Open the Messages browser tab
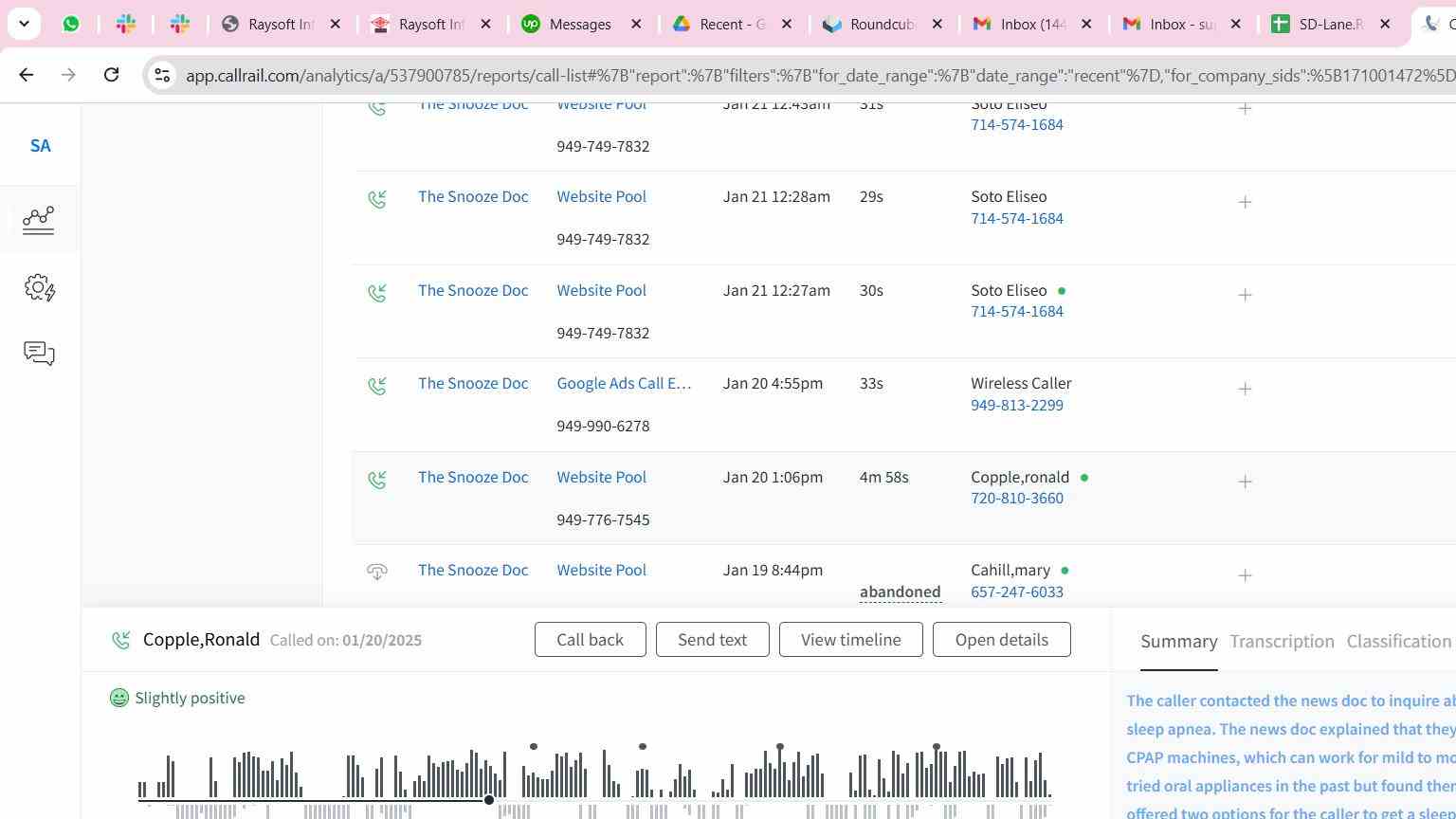This screenshot has height=819, width=1456. (x=580, y=24)
